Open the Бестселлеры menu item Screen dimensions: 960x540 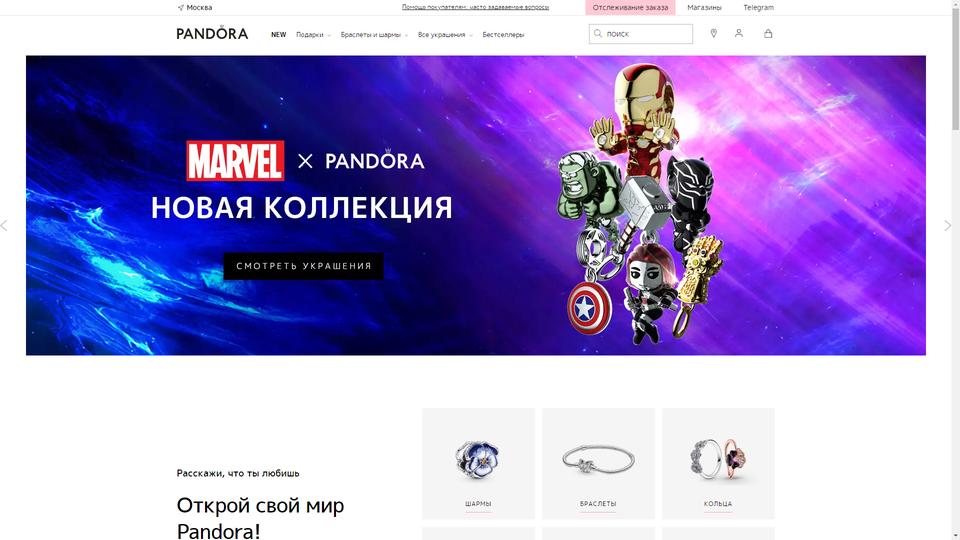pos(503,35)
